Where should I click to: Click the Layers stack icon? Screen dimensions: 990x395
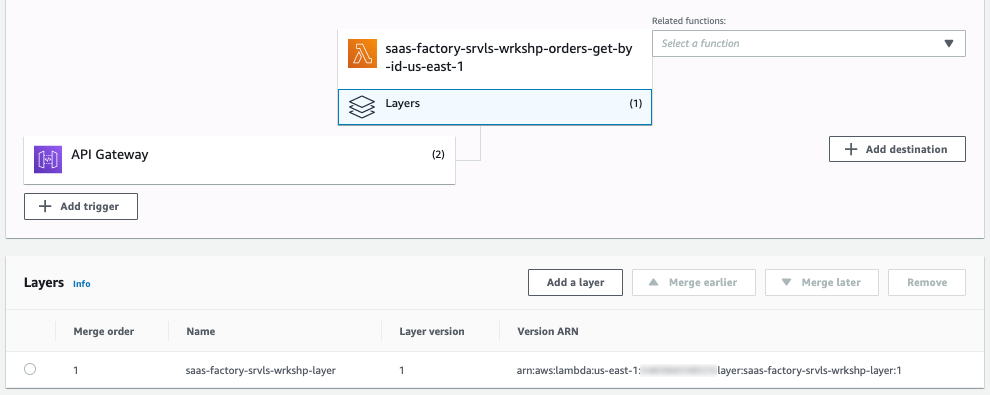(x=362, y=107)
